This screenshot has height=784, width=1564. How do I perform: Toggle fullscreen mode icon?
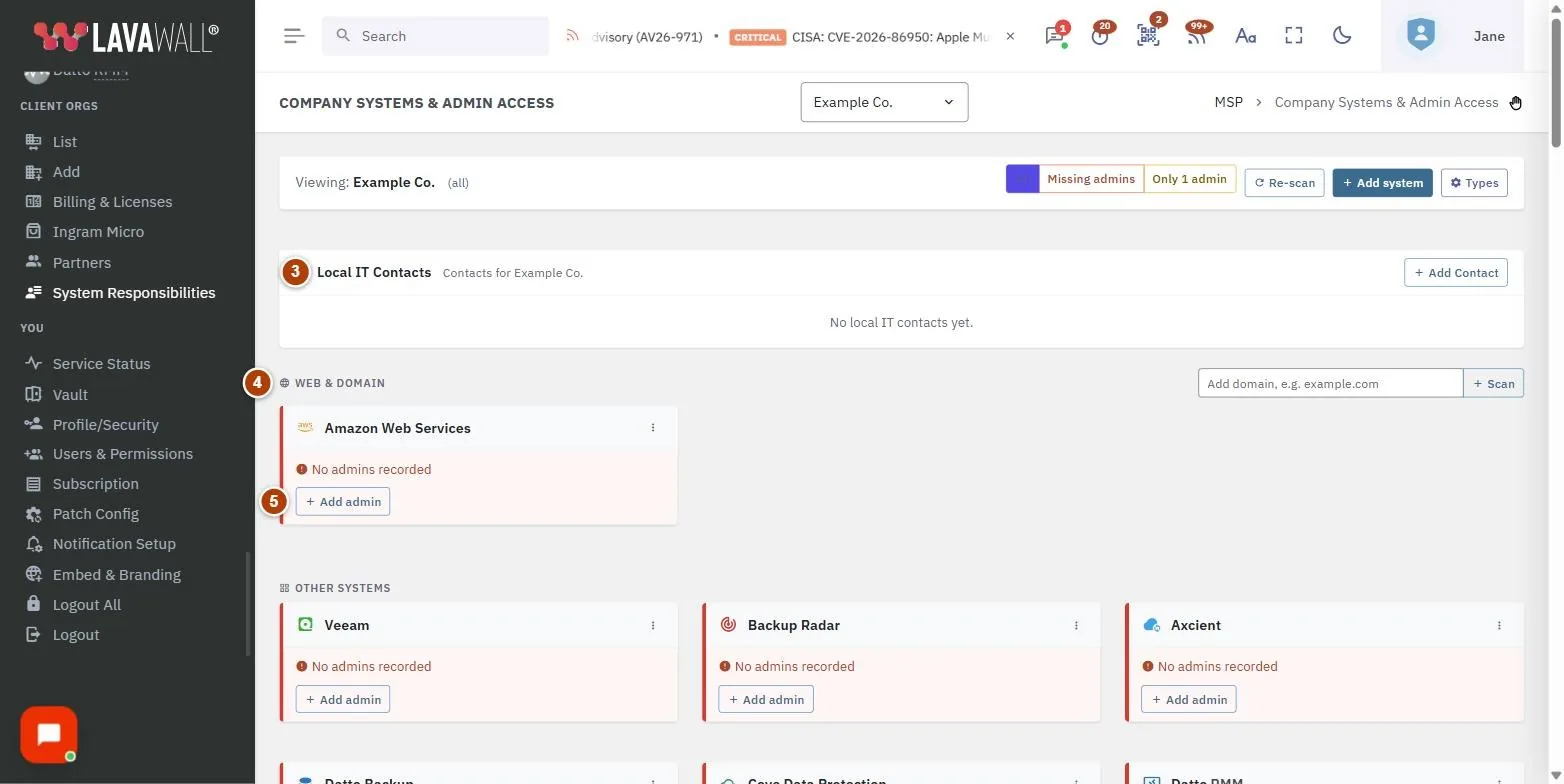pos(1294,36)
